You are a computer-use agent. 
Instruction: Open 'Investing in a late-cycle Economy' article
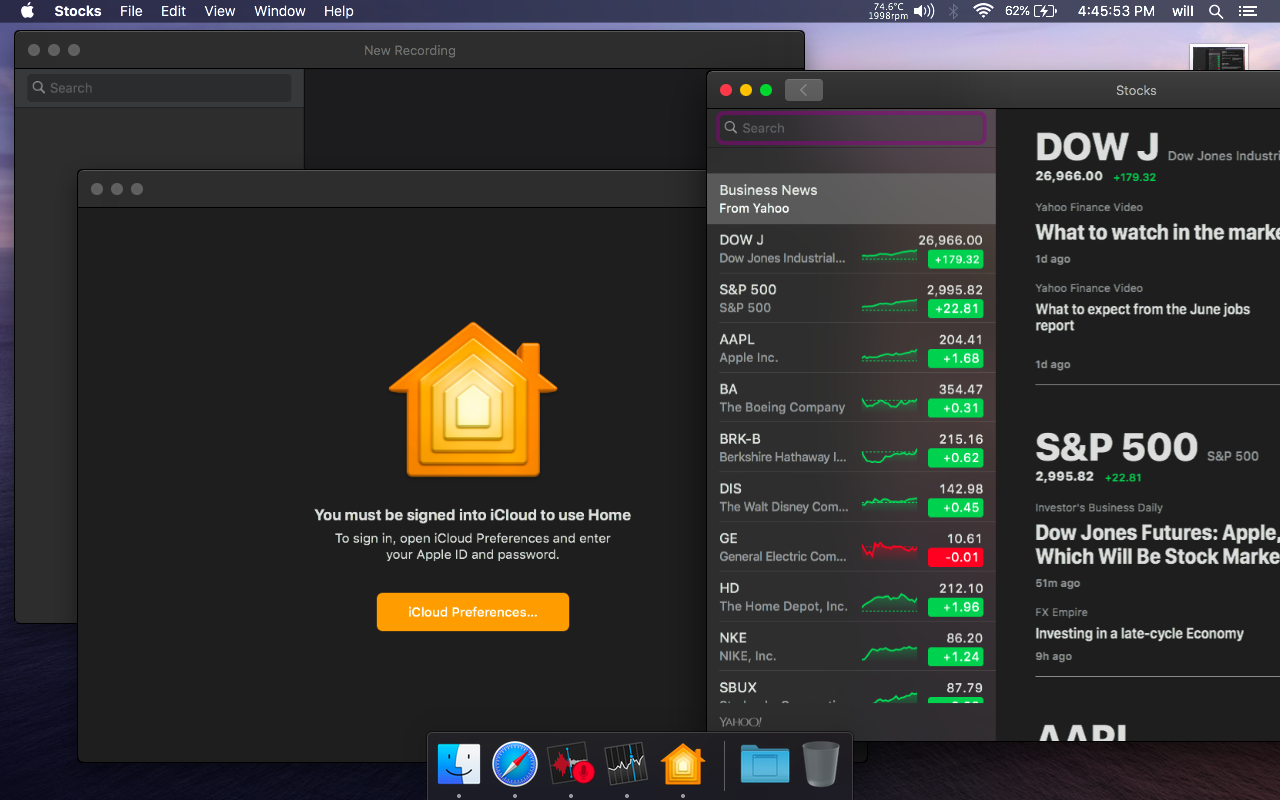click(x=1139, y=633)
